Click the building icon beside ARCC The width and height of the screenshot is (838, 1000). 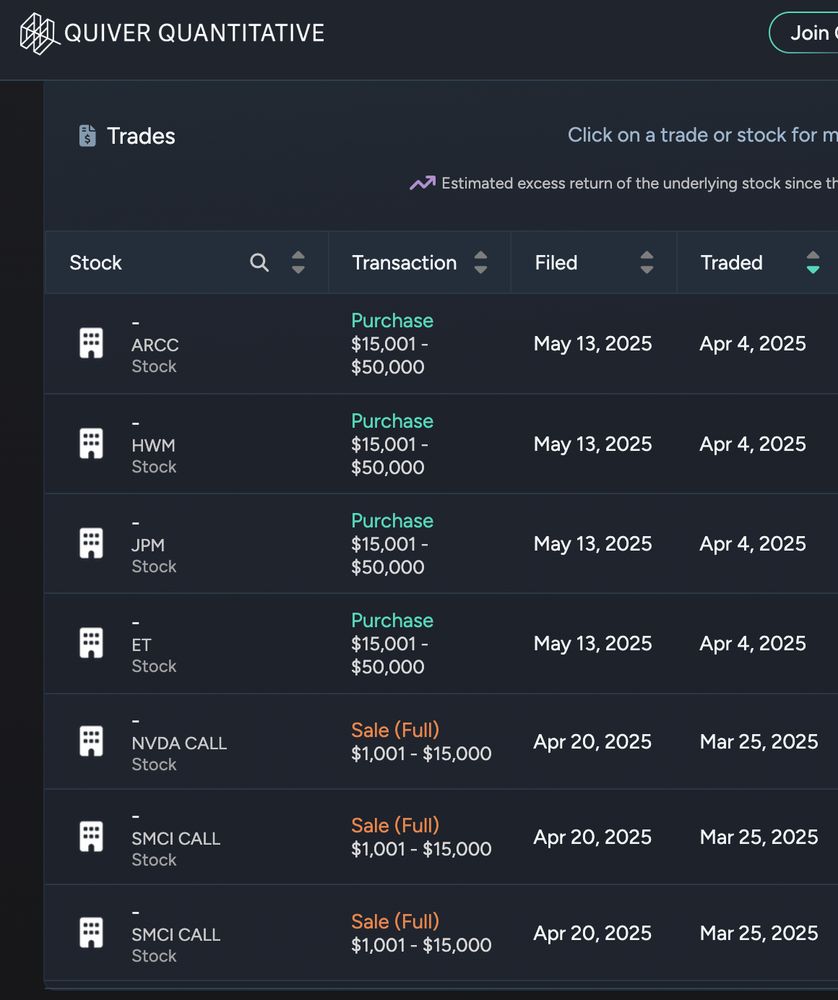tap(91, 343)
